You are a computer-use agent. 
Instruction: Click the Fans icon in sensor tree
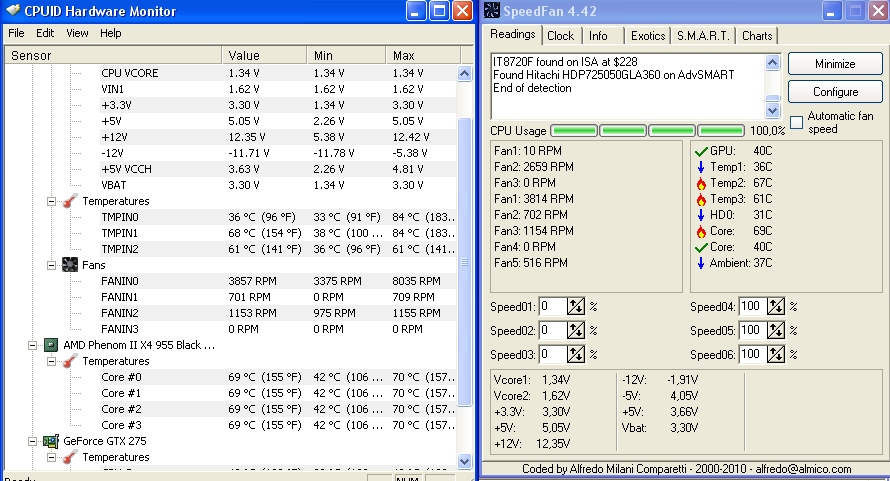click(70, 265)
